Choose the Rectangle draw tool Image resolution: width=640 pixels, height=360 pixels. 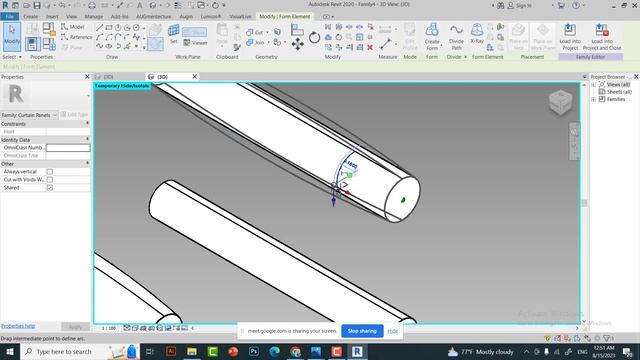point(109,28)
